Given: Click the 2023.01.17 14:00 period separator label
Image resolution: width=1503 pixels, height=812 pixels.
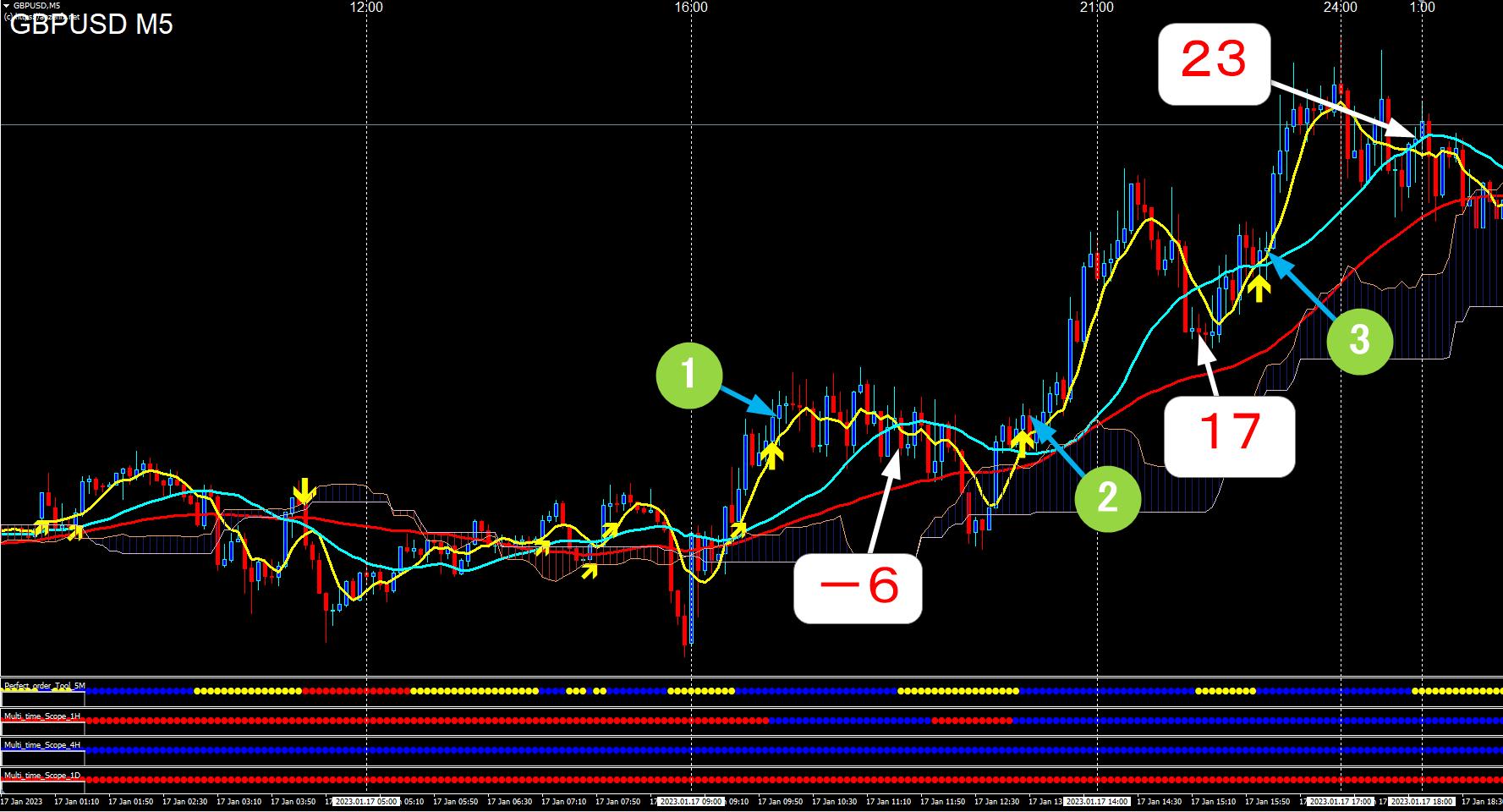Looking at the screenshot, I should [x=1097, y=801].
